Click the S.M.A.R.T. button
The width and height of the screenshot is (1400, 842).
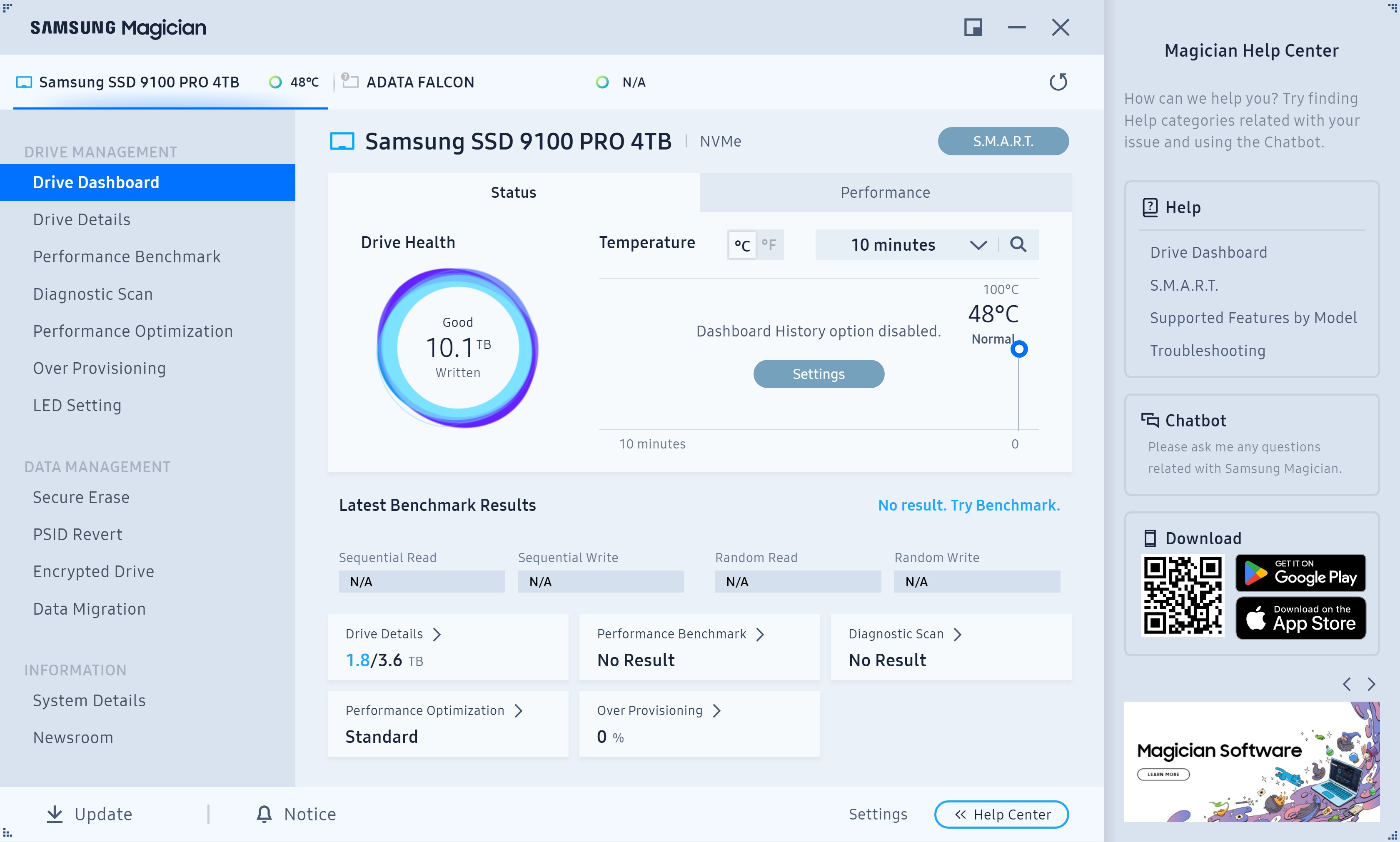1003,141
